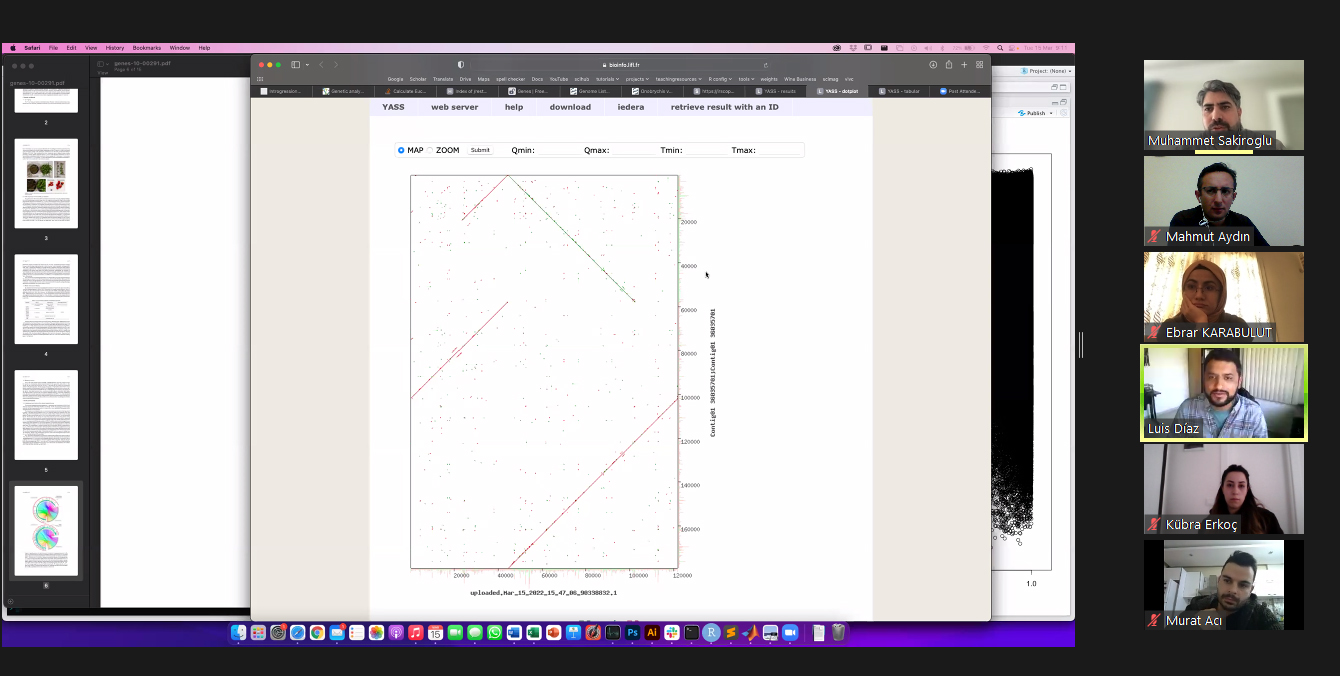Click the Submit button
The image size is (1340, 676).
(480, 150)
